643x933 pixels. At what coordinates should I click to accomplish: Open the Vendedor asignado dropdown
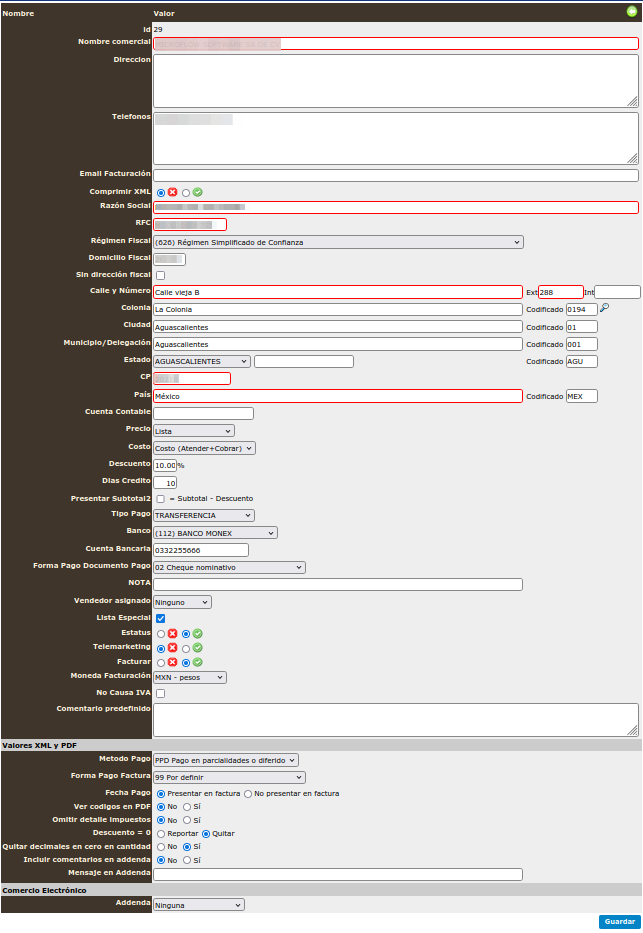(183, 602)
